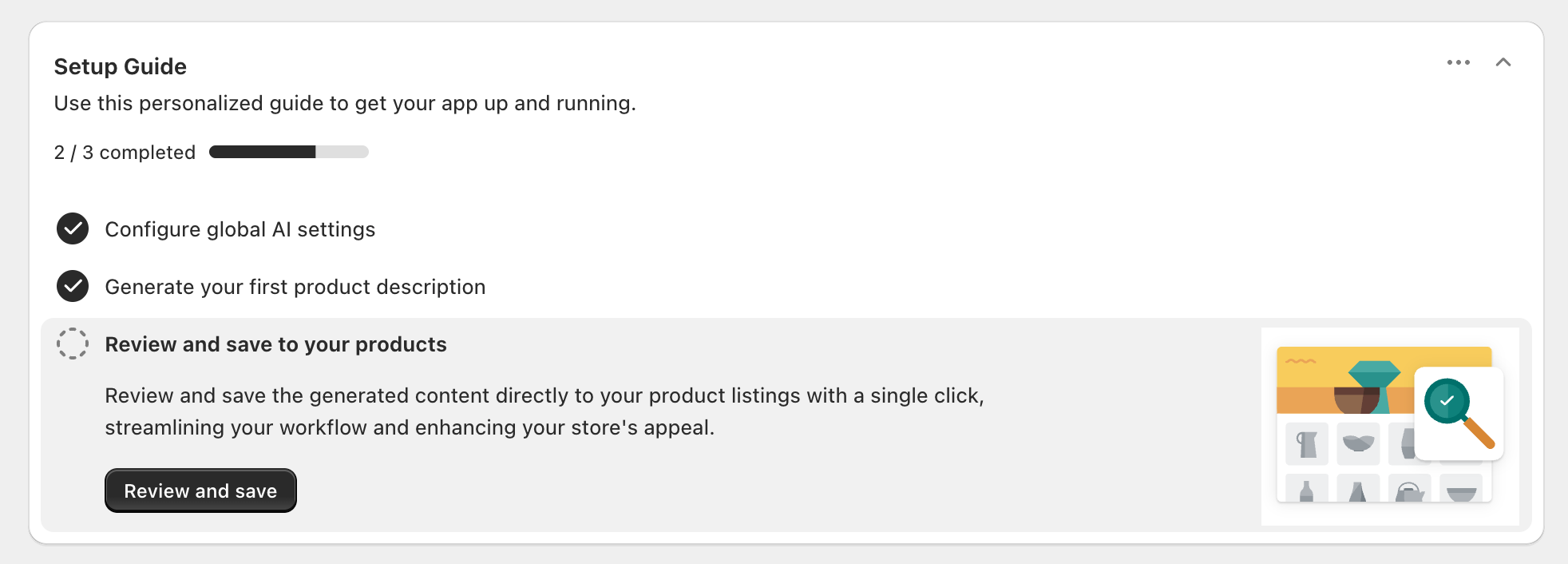Screen dimensions: 1568x564
Task: Click the review step description paragraph
Action: (x=544, y=411)
